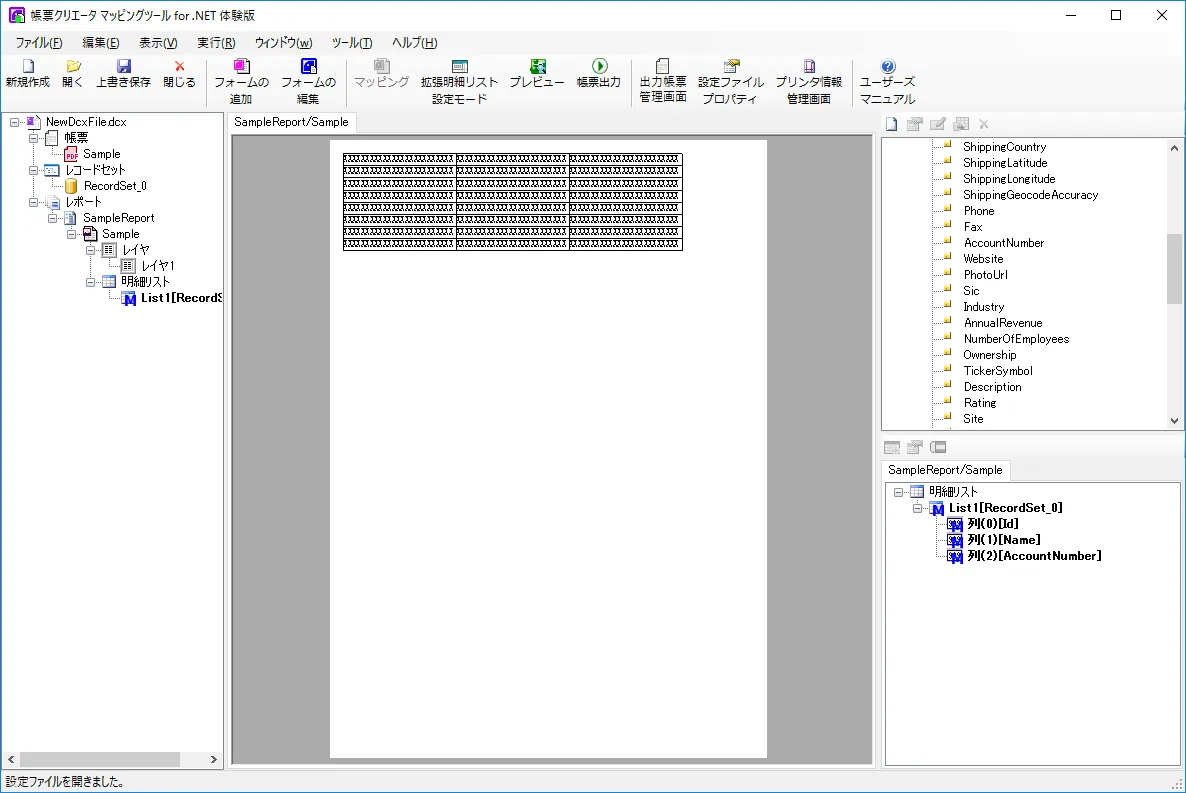Select 列(1)[Name] mapping item
This screenshot has height=793, width=1186.
pyautogui.click(x=1003, y=540)
